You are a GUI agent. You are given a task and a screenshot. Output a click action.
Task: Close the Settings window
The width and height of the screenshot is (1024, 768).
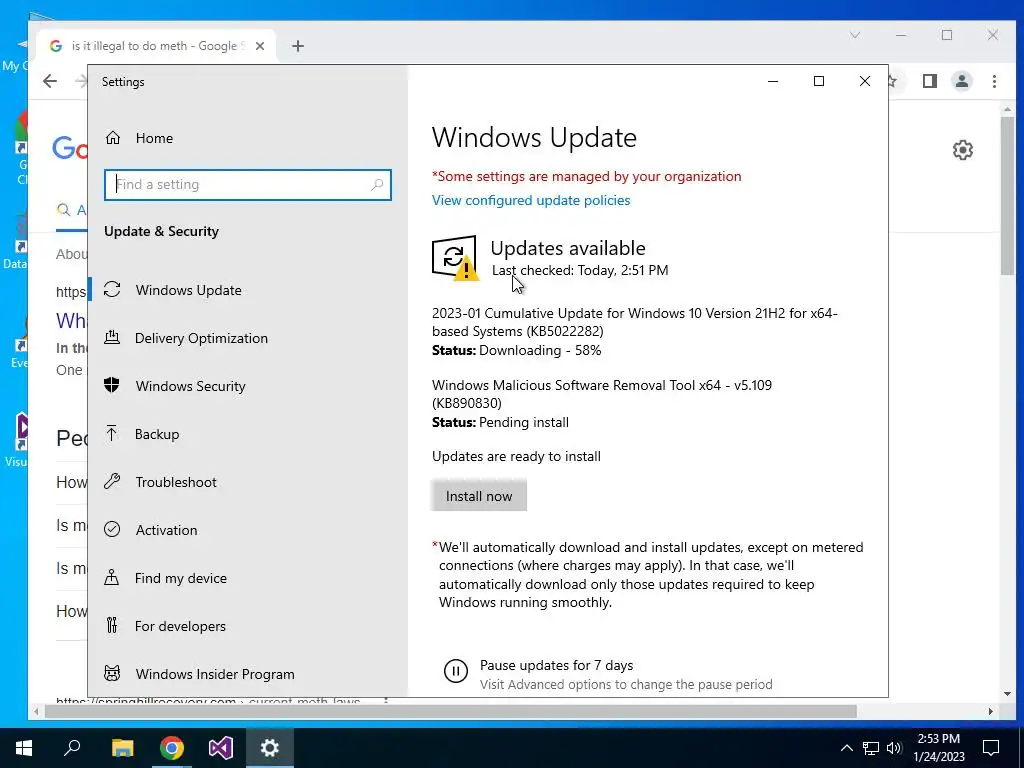click(x=865, y=82)
